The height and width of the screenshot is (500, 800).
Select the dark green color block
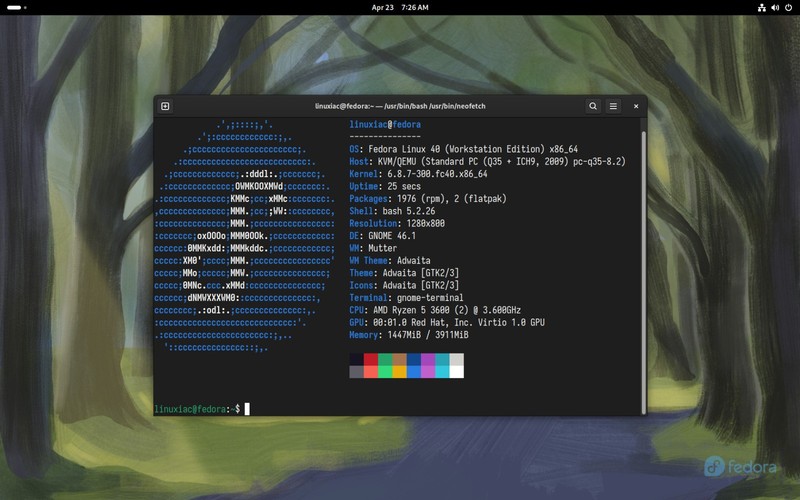click(x=385, y=359)
